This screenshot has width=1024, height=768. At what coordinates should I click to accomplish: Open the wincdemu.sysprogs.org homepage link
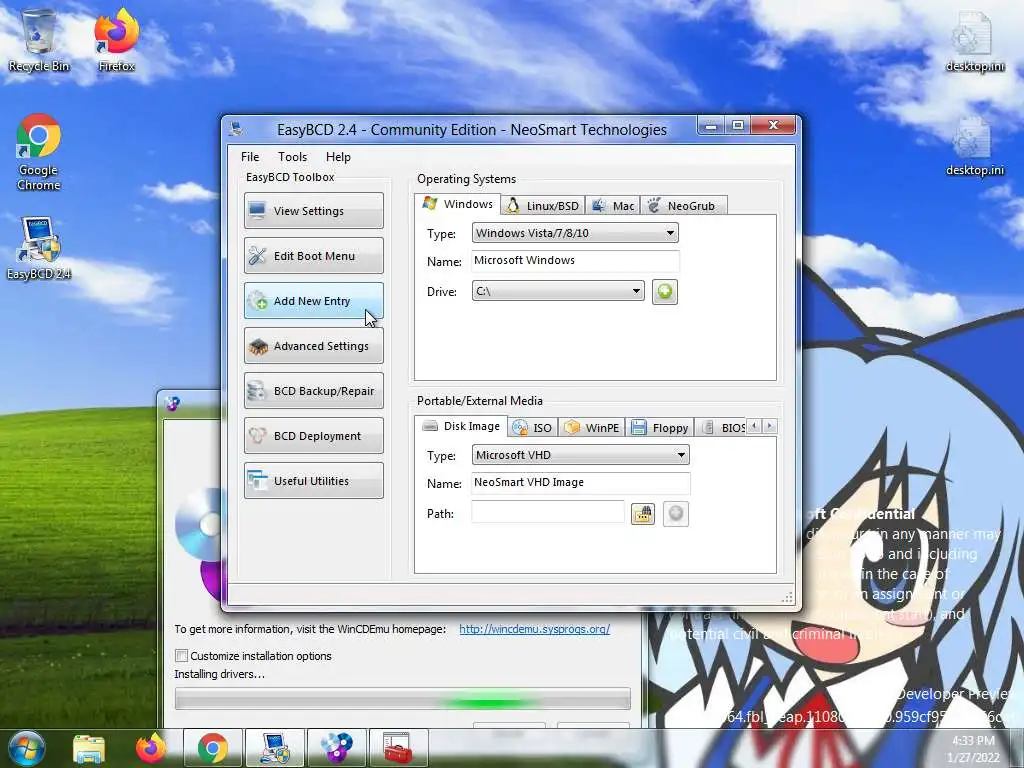[534, 629]
